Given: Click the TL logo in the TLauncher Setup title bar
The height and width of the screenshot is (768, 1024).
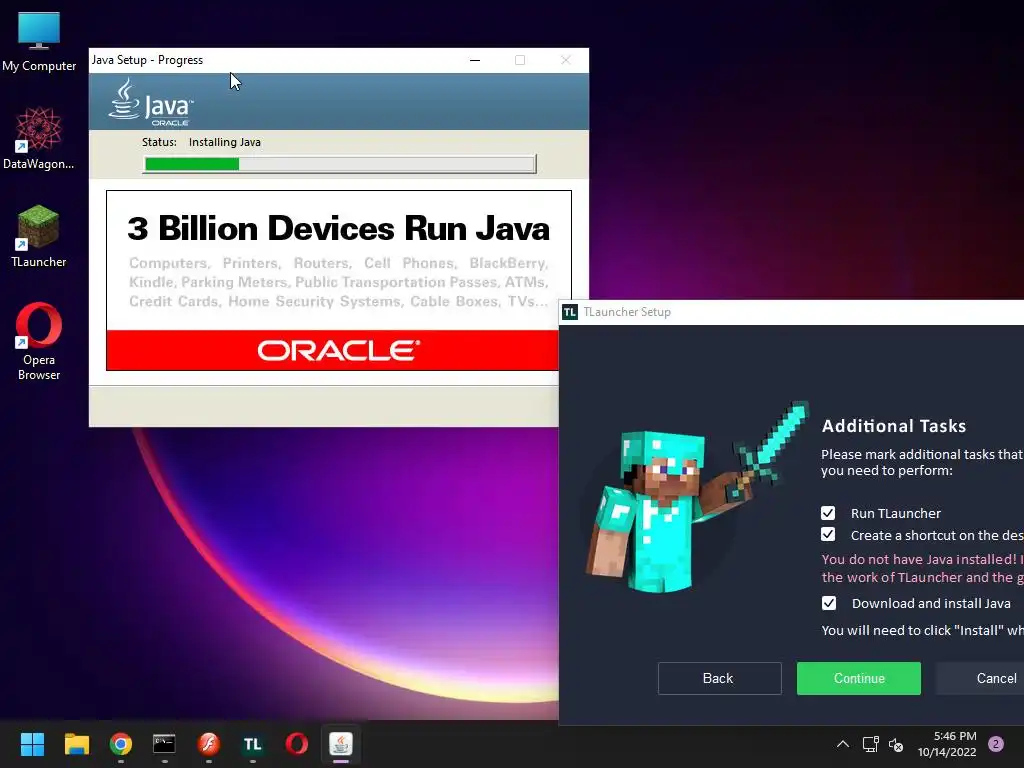Looking at the screenshot, I should pyautogui.click(x=570, y=312).
